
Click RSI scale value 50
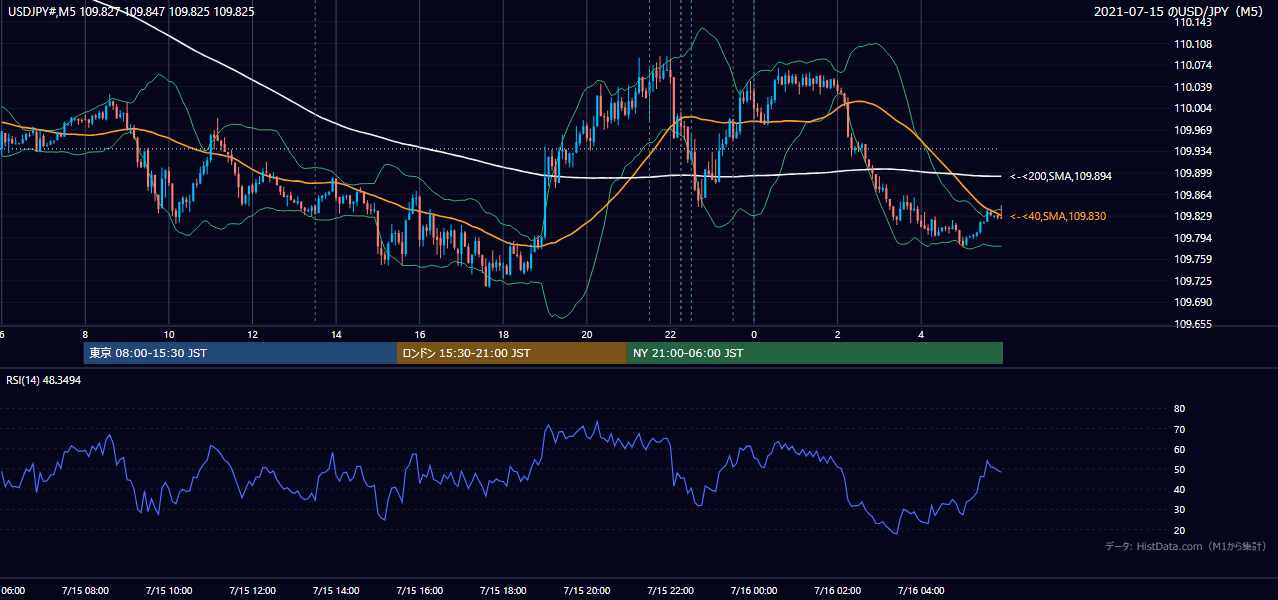tap(1179, 469)
